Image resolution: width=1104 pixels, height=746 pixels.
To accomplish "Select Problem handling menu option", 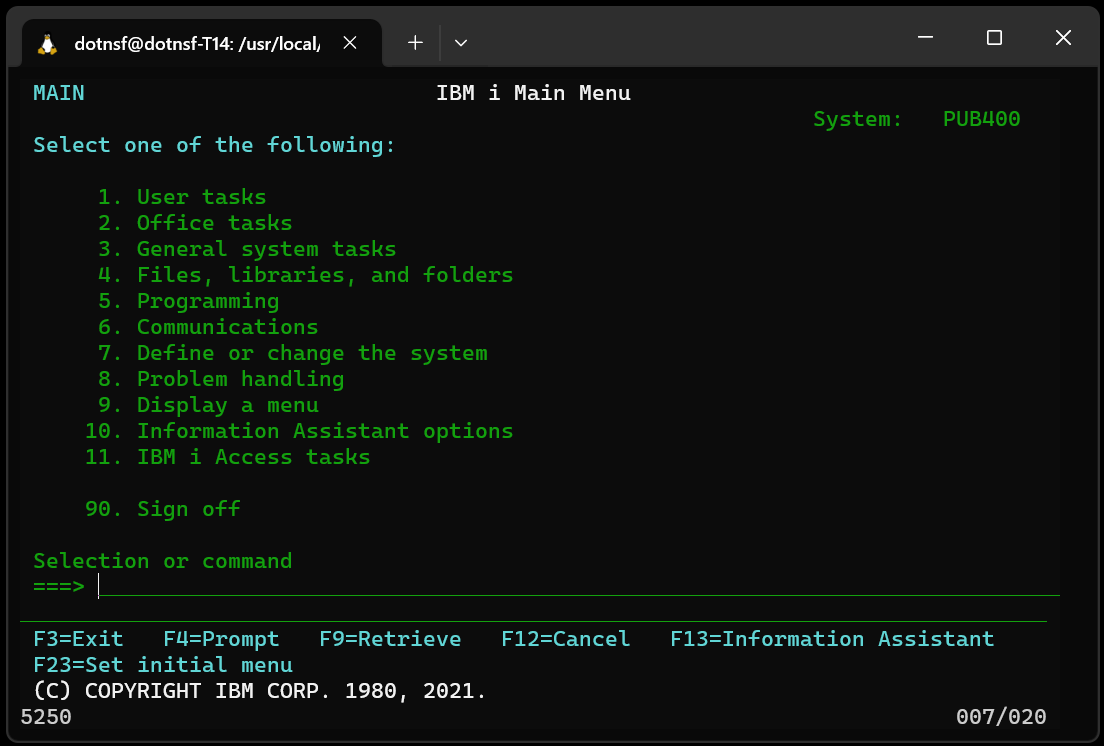I will [x=240, y=379].
